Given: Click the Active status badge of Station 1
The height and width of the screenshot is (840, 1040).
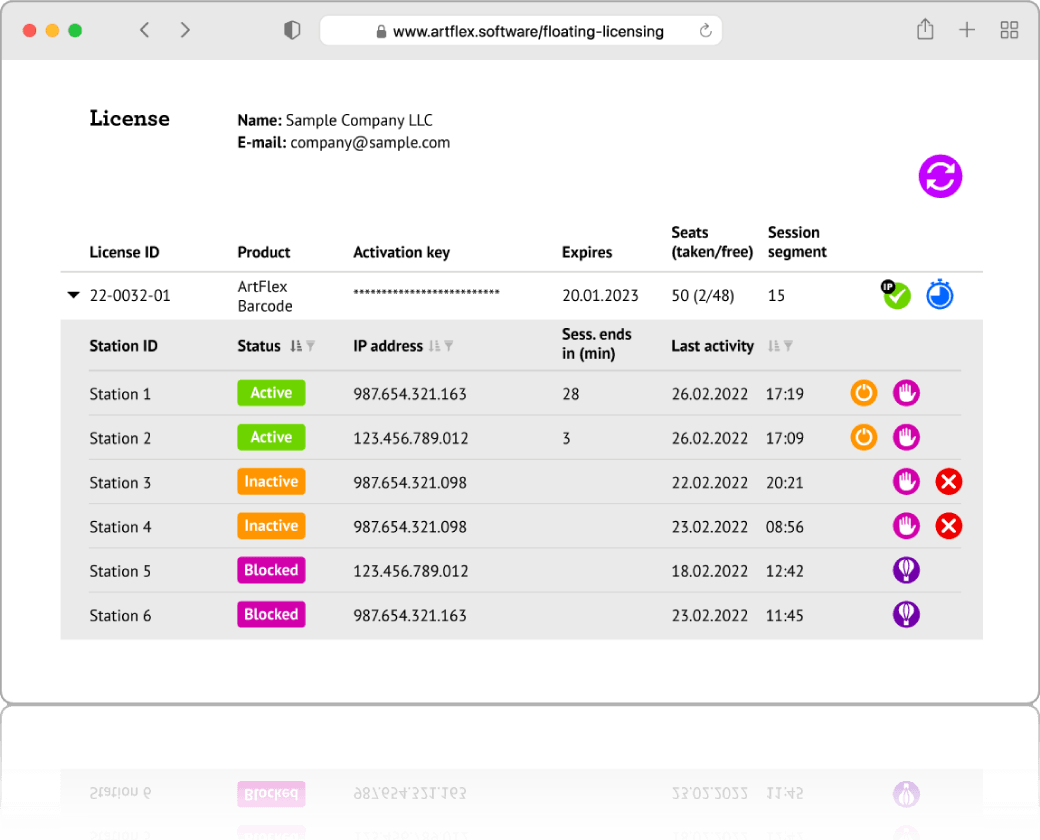Looking at the screenshot, I should (x=271, y=393).
